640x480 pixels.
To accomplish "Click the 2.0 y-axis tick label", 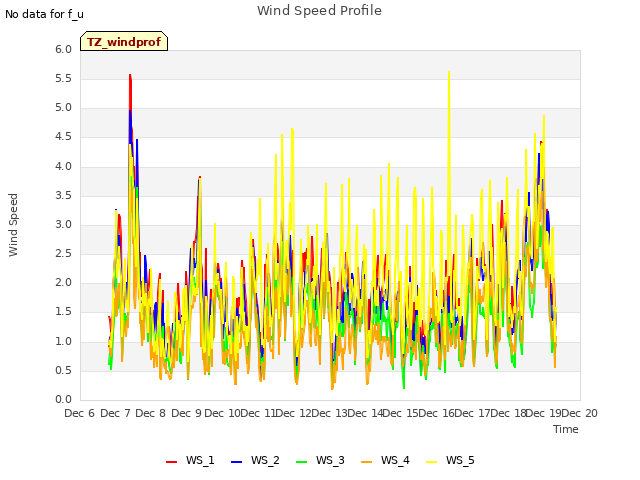I will click(x=63, y=283).
